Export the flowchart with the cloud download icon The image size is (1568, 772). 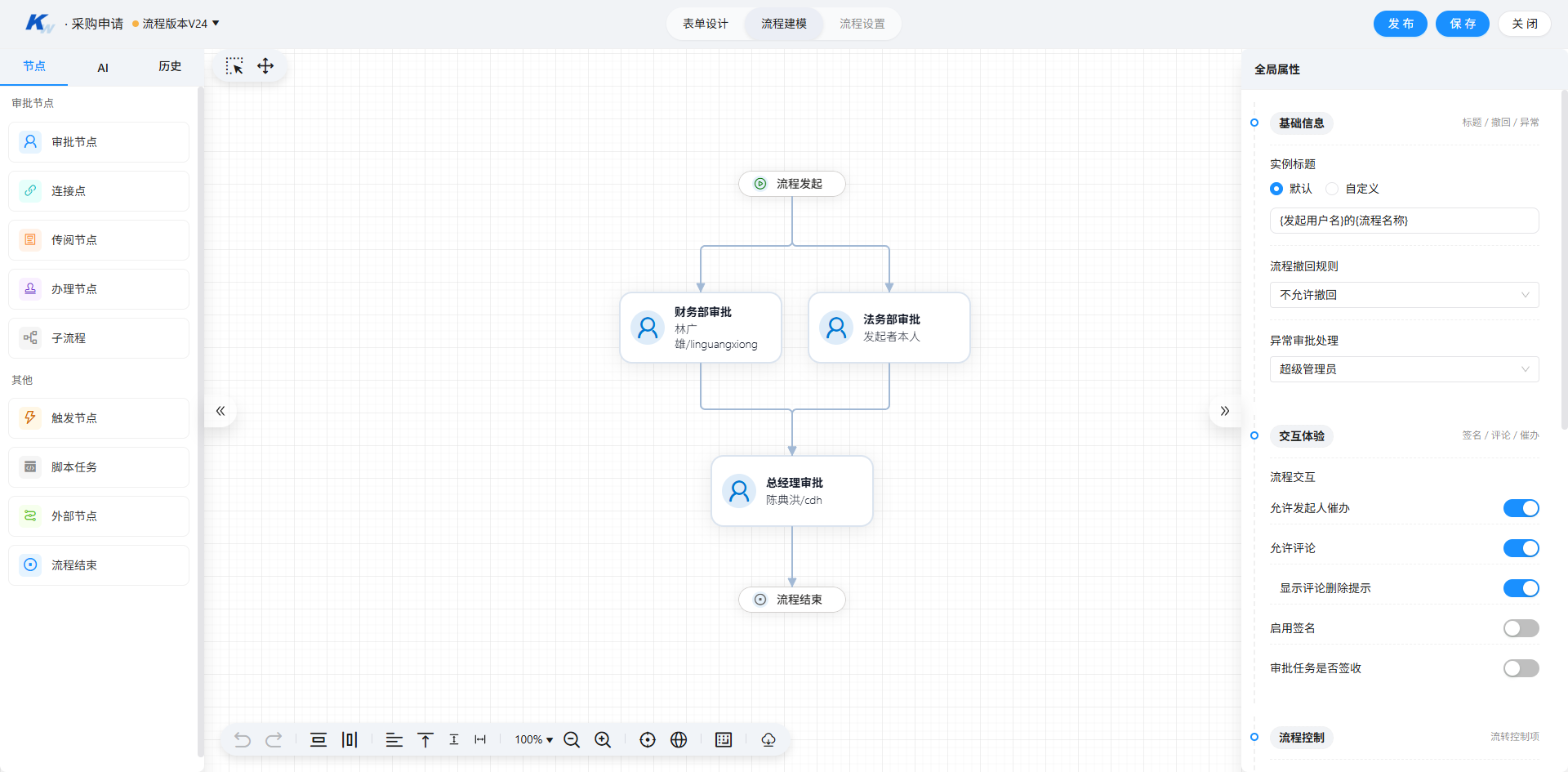point(768,740)
